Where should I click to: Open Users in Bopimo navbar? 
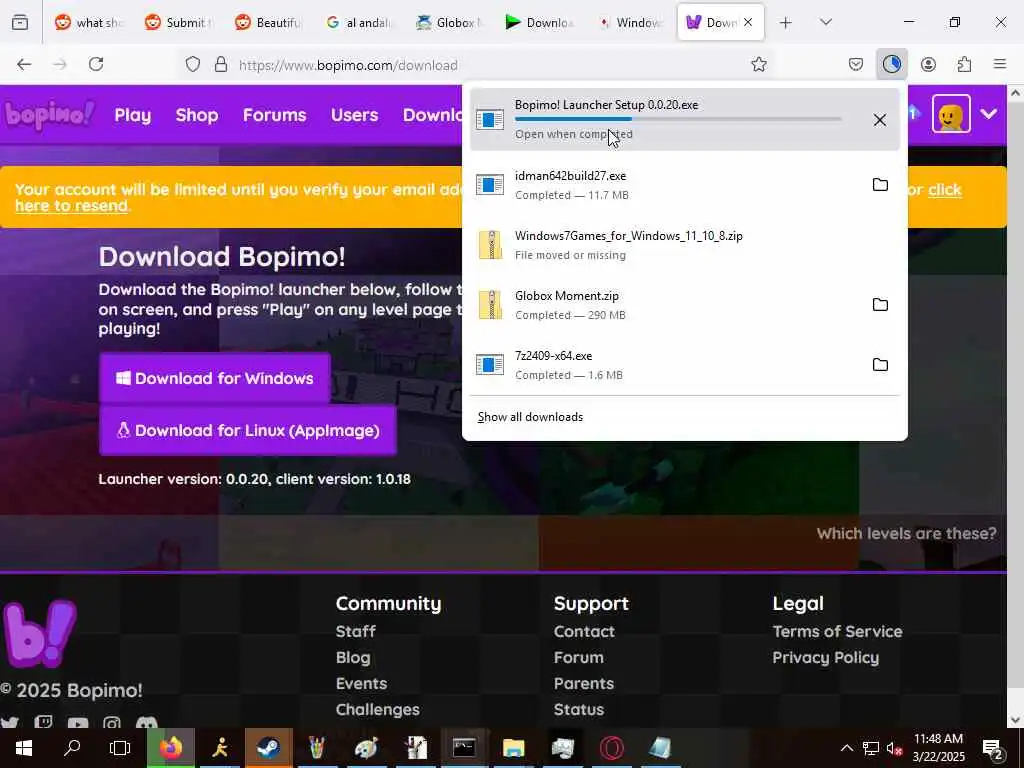pos(354,115)
